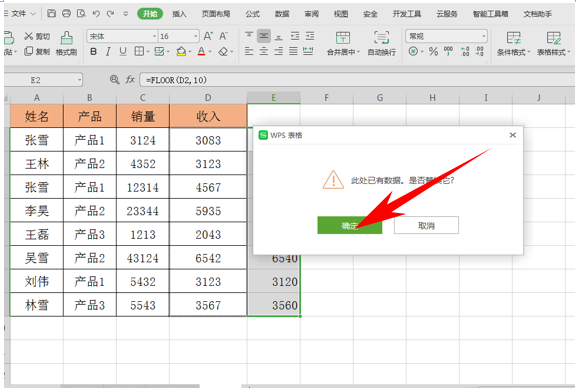
Task: Click distributed alignment icon
Action: pos(308,51)
